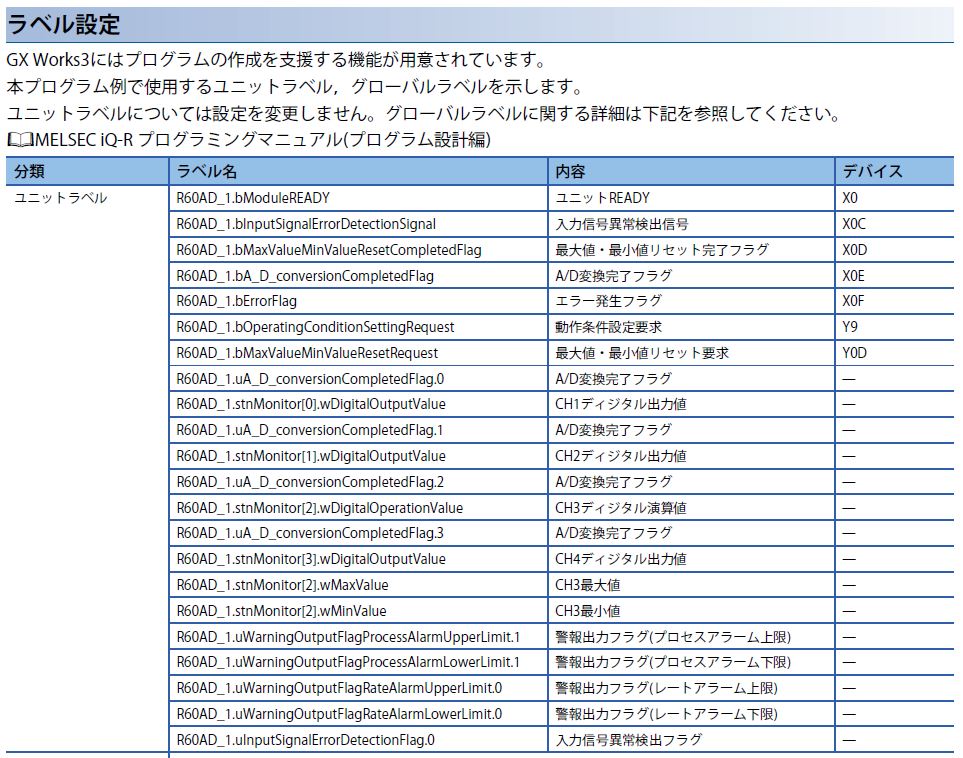This screenshot has width=963, height=758.
Task: Select the 分類 column header
Action: 30,171
